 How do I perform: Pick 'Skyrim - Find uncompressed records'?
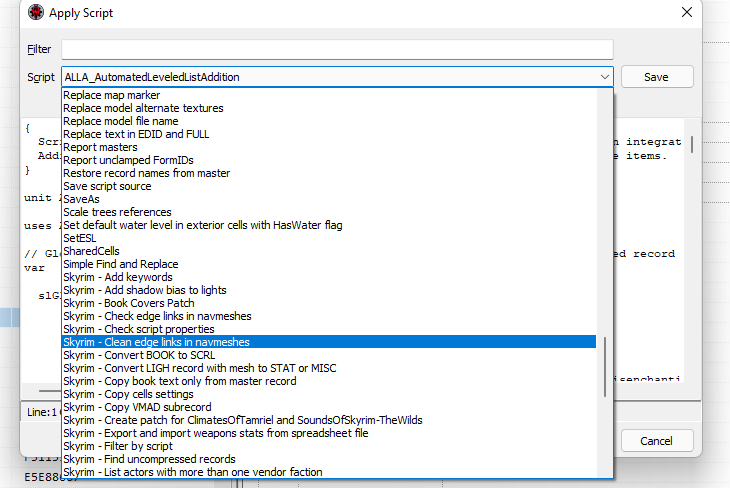coord(329,459)
